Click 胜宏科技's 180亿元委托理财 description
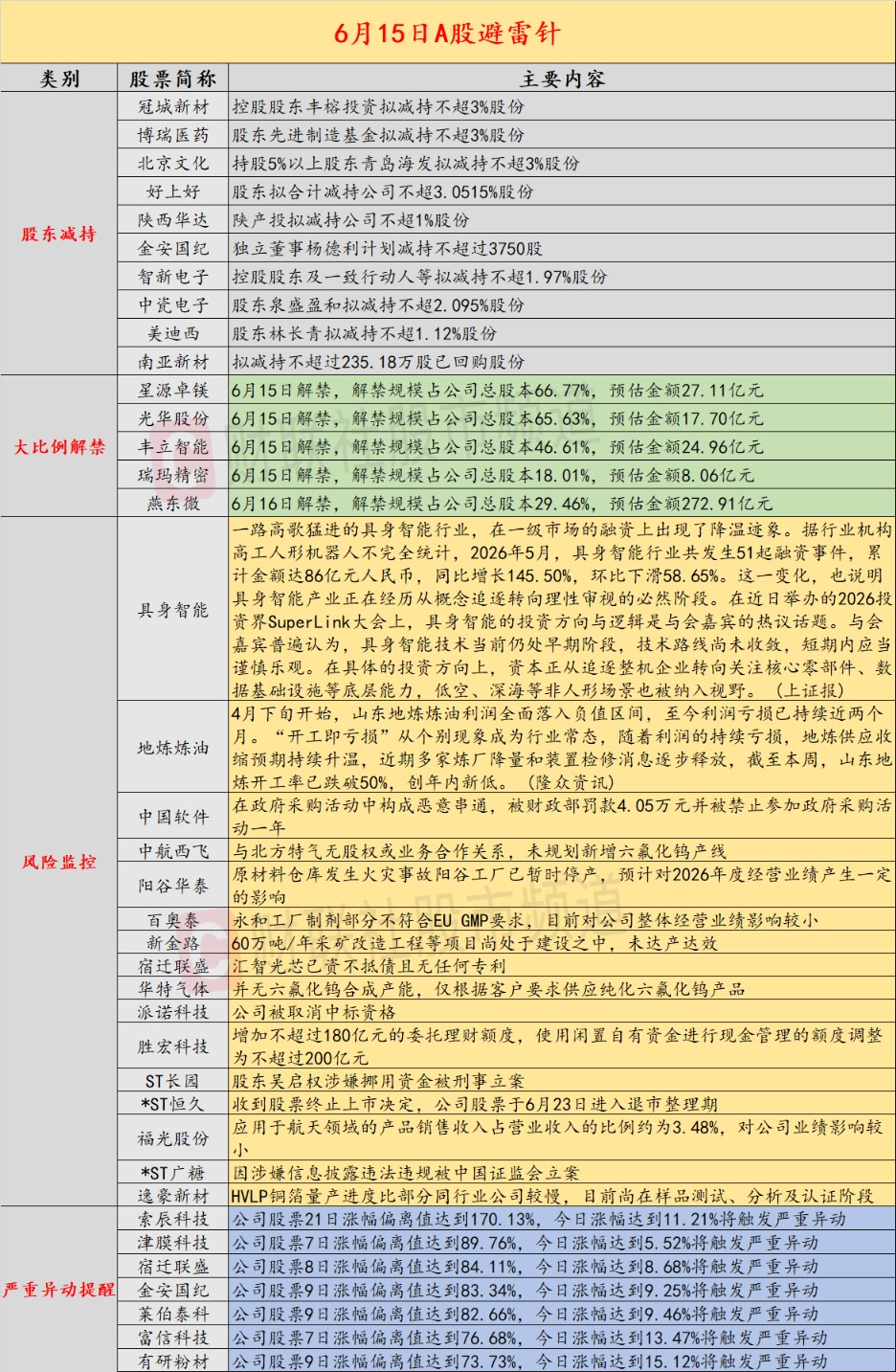Image resolution: width=896 pixels, height=1372 pixels. click(x=562, y=1046)
